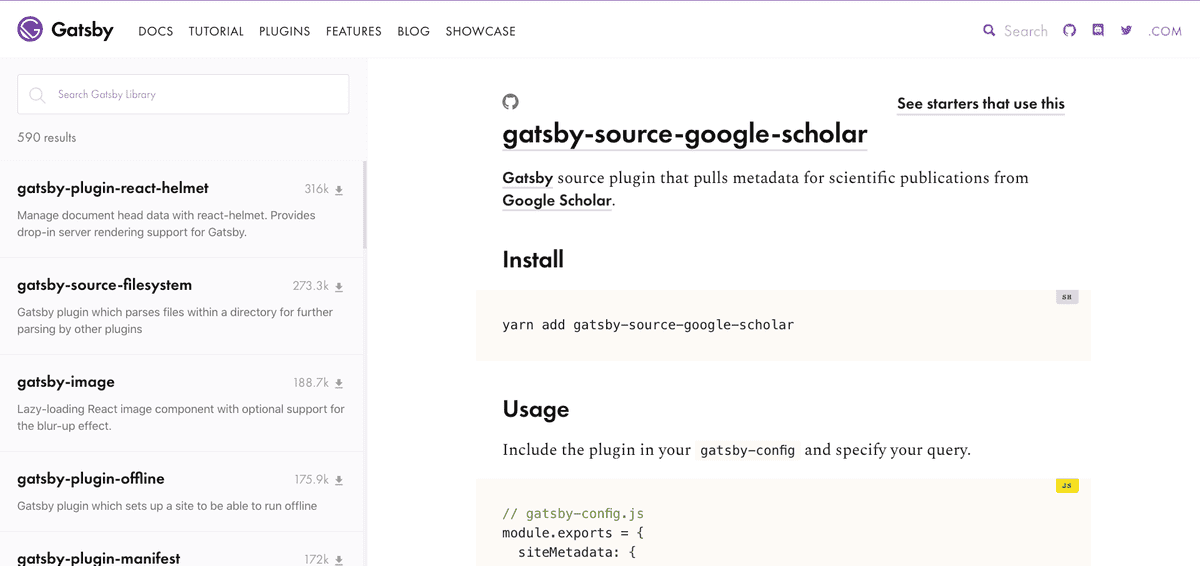Select gatsby-source-filesystem in the plugin list
This screenshot has height=566, width=1200.
pos(104,285)
